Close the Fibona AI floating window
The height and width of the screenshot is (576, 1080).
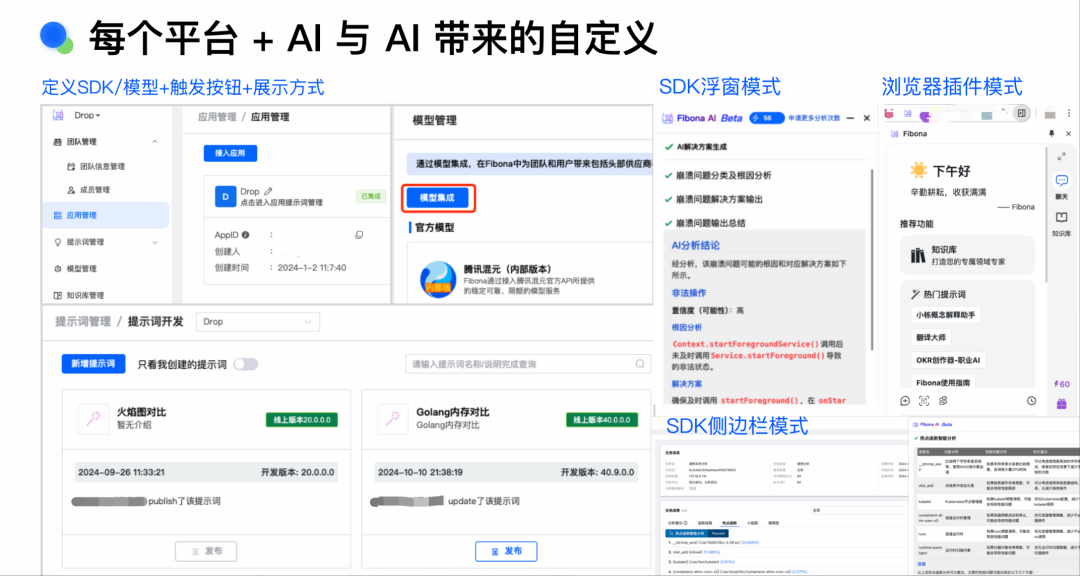pos(866,118)
